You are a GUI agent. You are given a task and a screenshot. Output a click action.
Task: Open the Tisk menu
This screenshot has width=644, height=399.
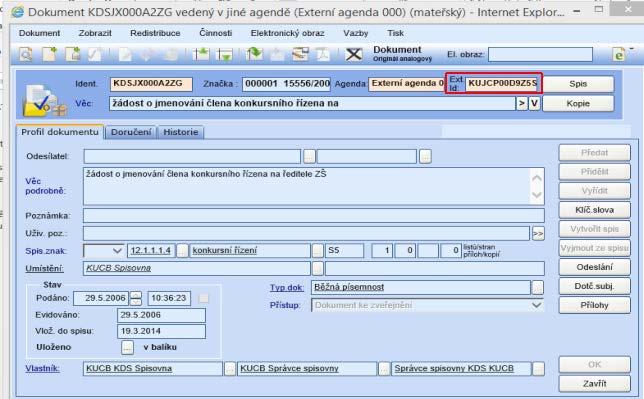[x=396, y=33]
